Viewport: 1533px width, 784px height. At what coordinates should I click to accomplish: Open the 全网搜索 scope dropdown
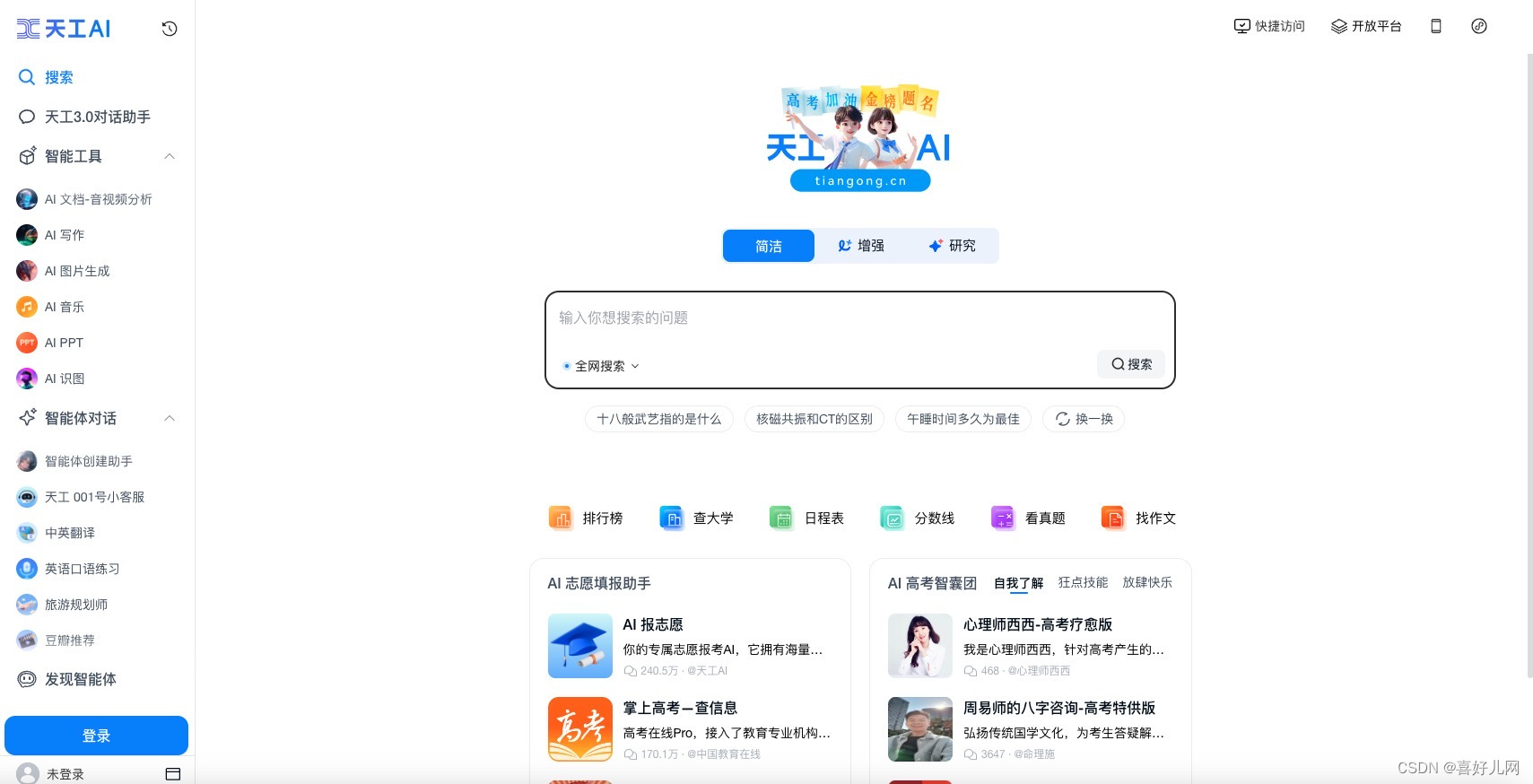[x=601, y=366]
